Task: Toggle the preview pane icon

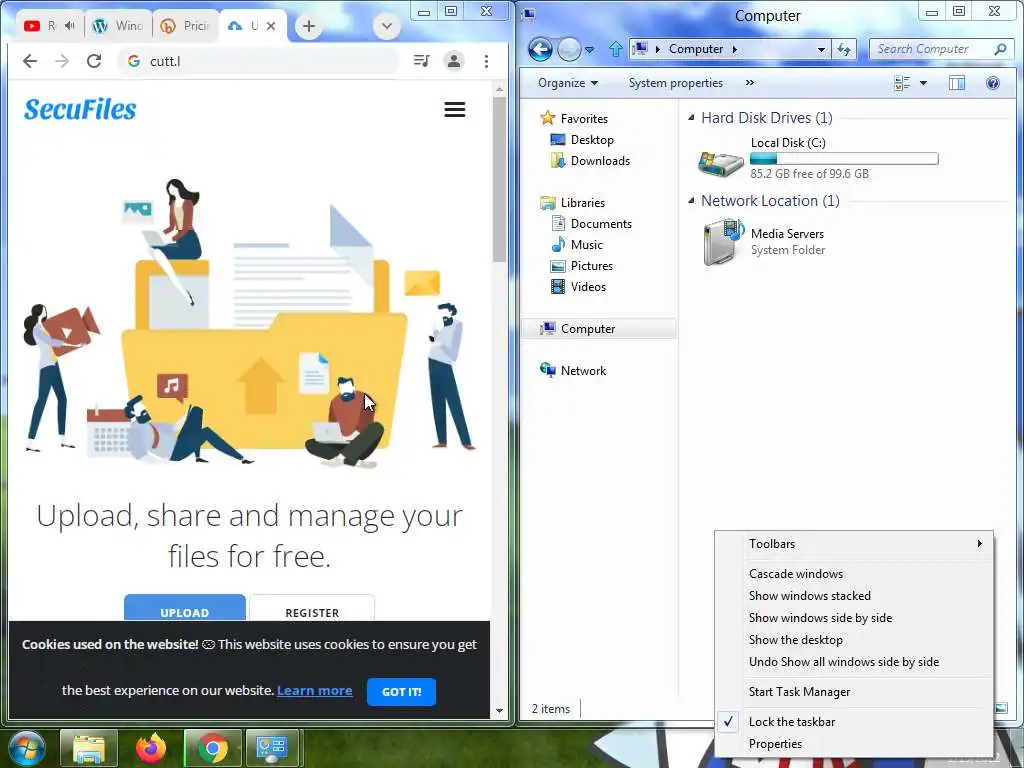Action: coord(957,83)
